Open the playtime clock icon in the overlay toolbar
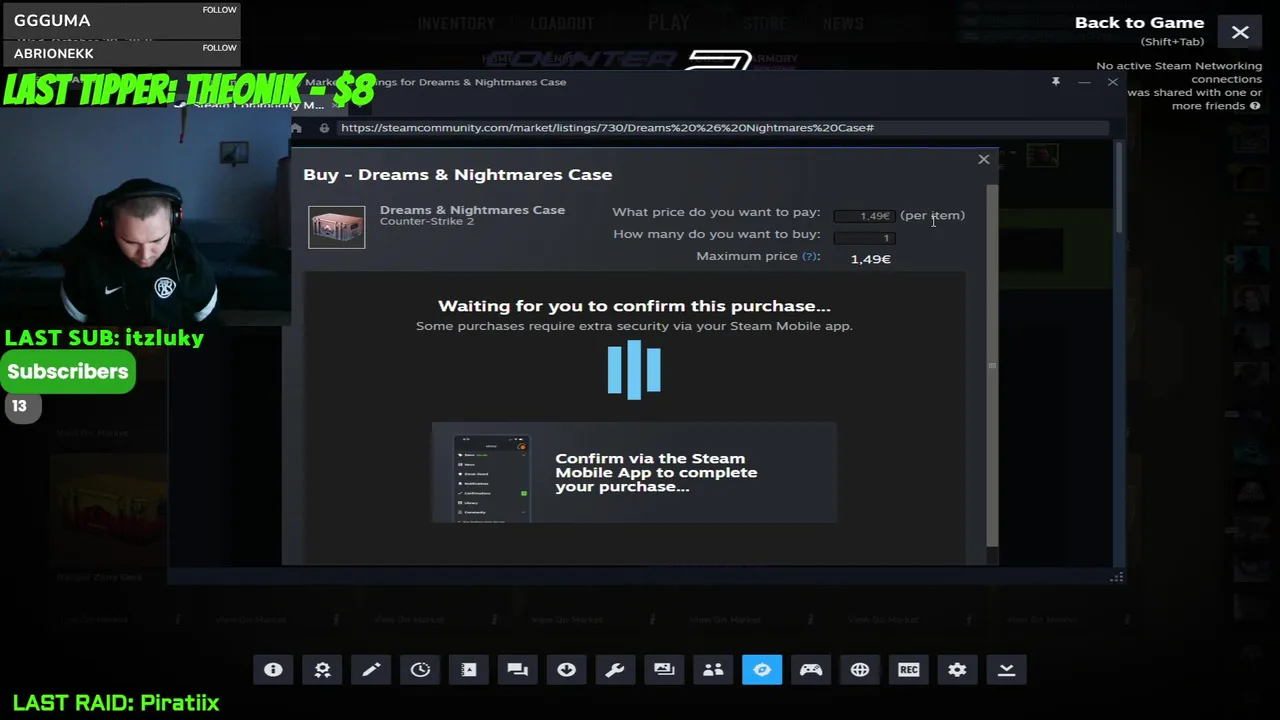This screenshot has height=720, width=1280. pos(420,670)
